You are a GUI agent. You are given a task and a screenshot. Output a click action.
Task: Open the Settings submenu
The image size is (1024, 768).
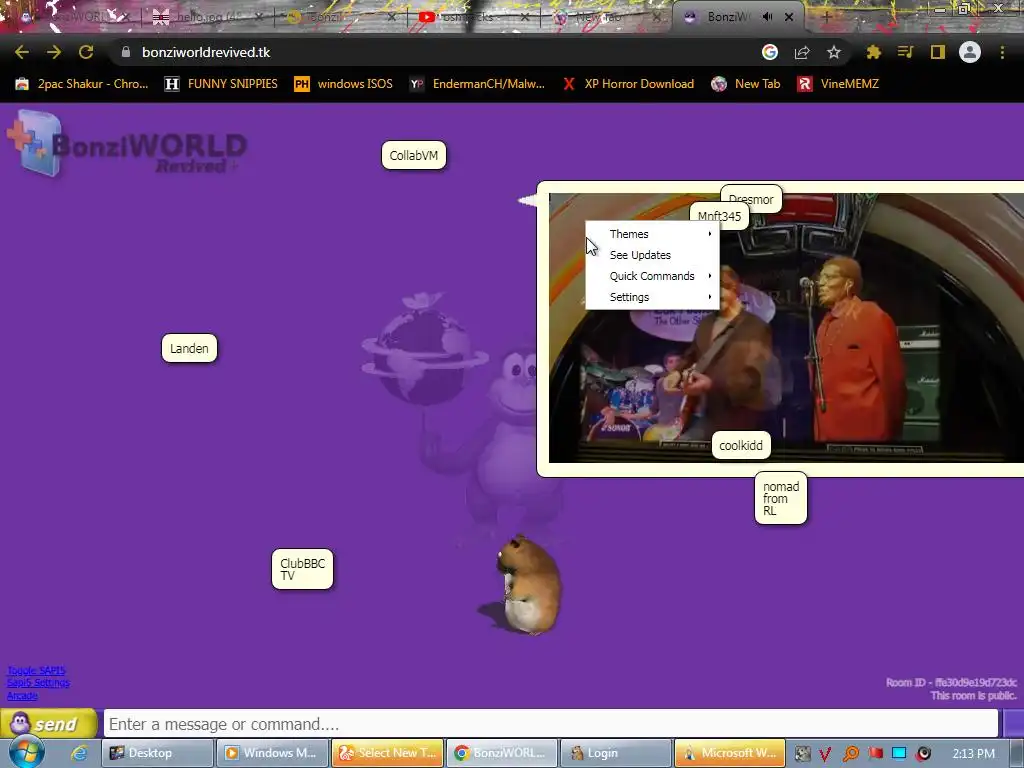[652, 296]
